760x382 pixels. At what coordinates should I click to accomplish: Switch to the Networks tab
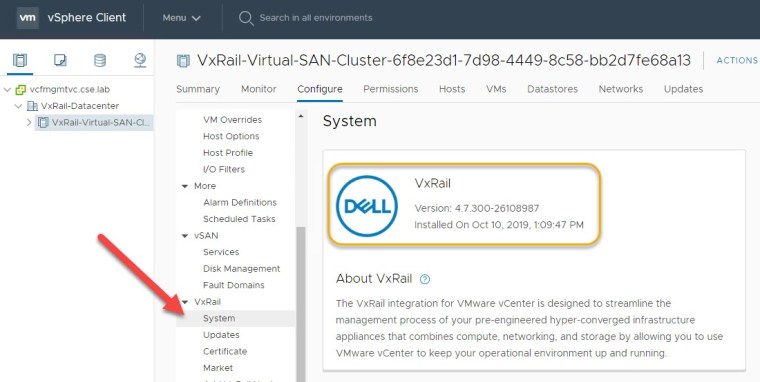(x=621, y=89)
